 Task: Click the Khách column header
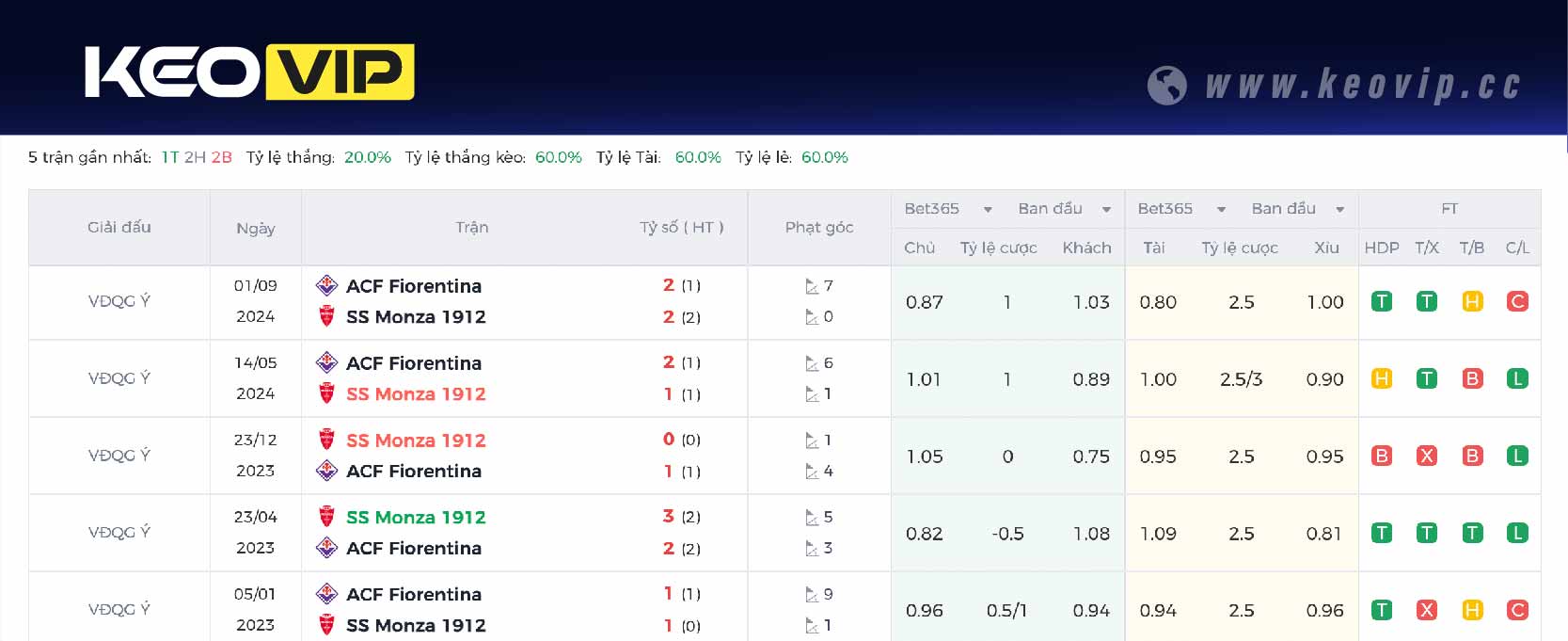click(1086, 248)
